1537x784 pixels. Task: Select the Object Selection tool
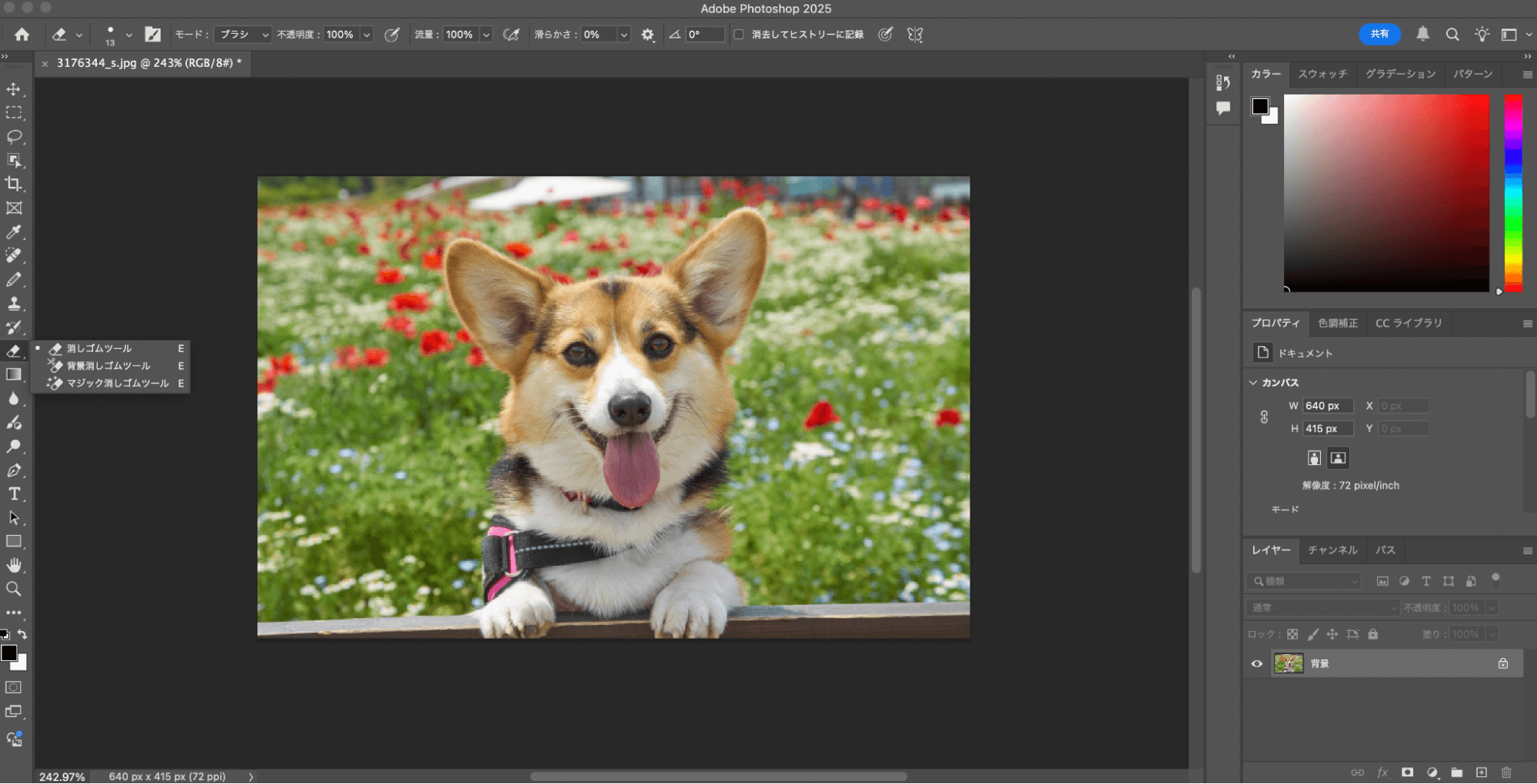coord(14,161)
